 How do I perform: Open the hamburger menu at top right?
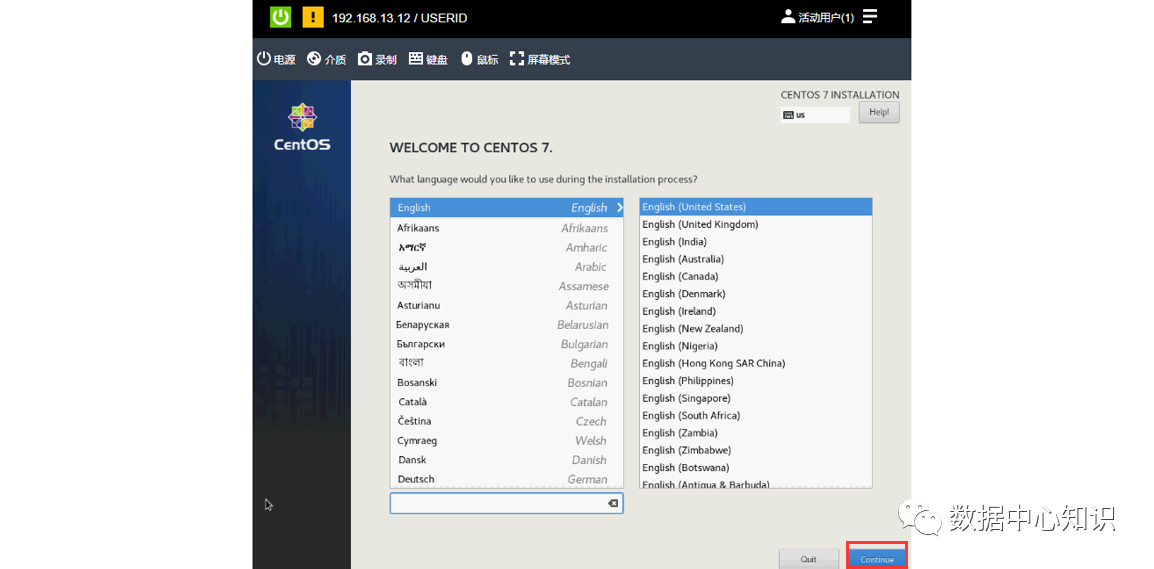click(870, 16)
